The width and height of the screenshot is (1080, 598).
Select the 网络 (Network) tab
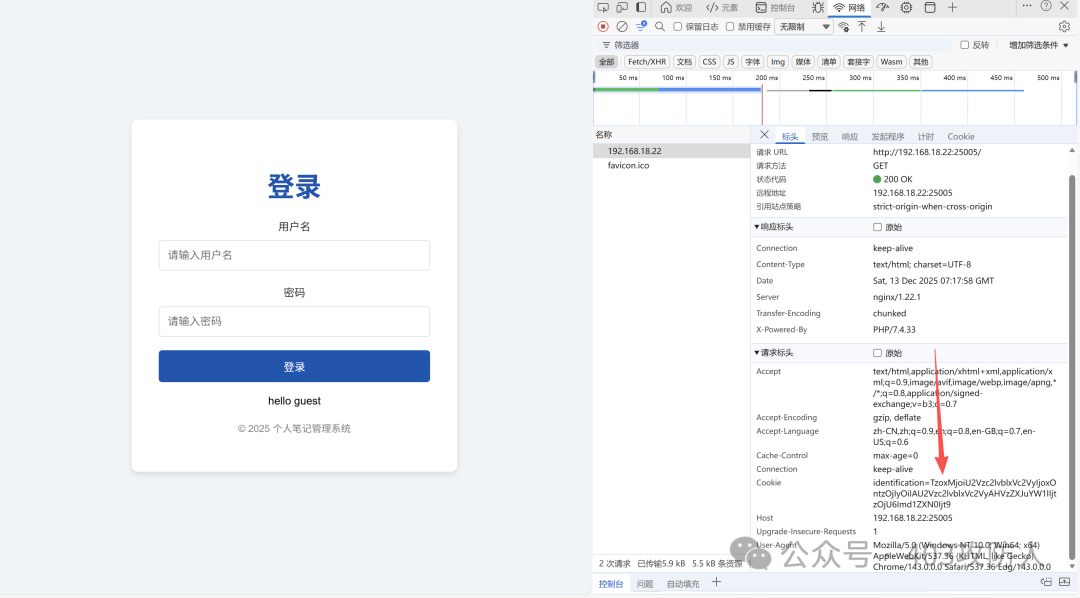(x=849, y=8)
